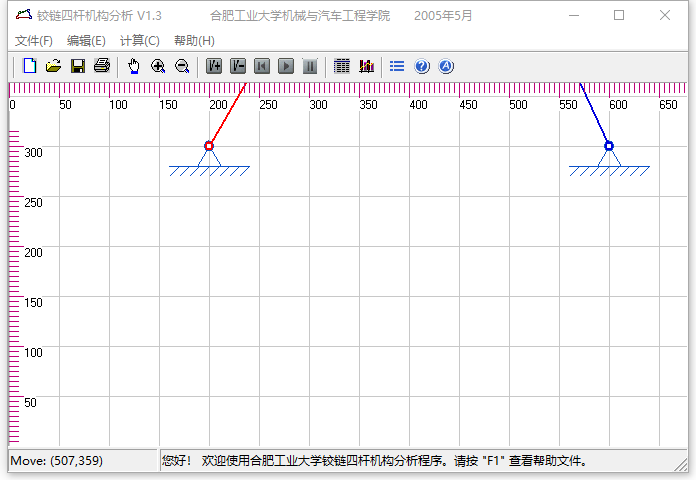Open About with the blue A icon

[446, 66]
